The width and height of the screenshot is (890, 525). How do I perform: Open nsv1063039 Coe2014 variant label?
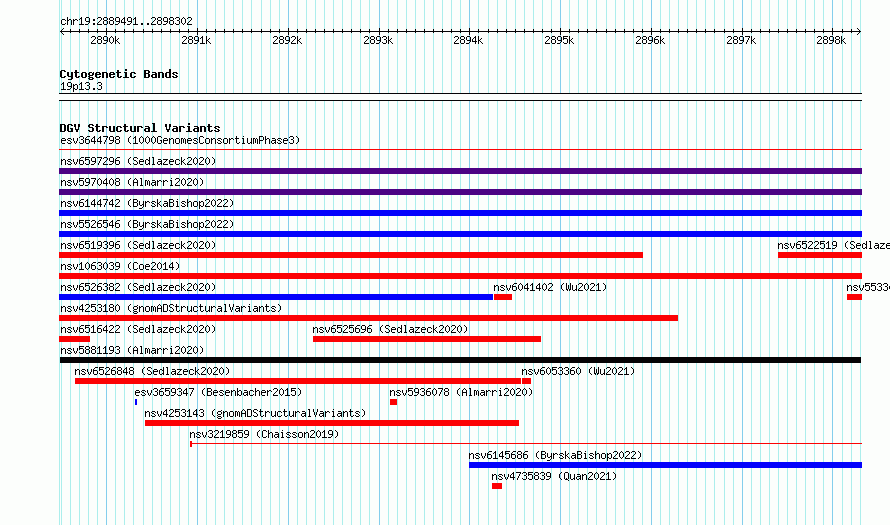[x=120, y=266]
